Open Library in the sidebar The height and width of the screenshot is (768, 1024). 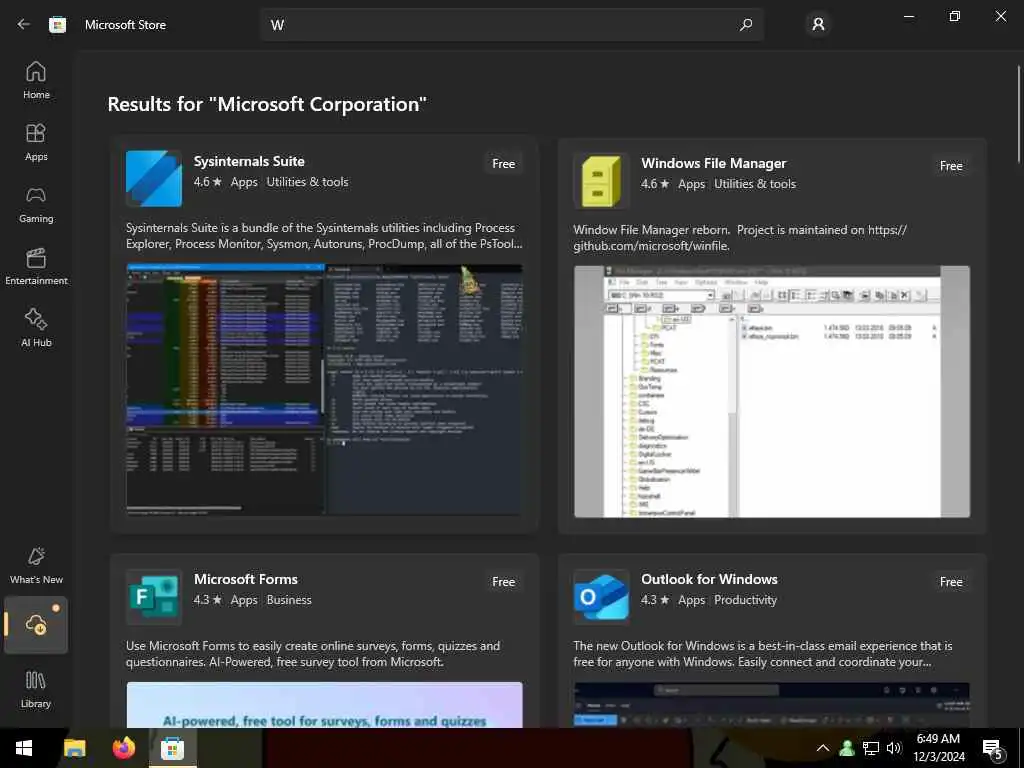click(36, 690)
